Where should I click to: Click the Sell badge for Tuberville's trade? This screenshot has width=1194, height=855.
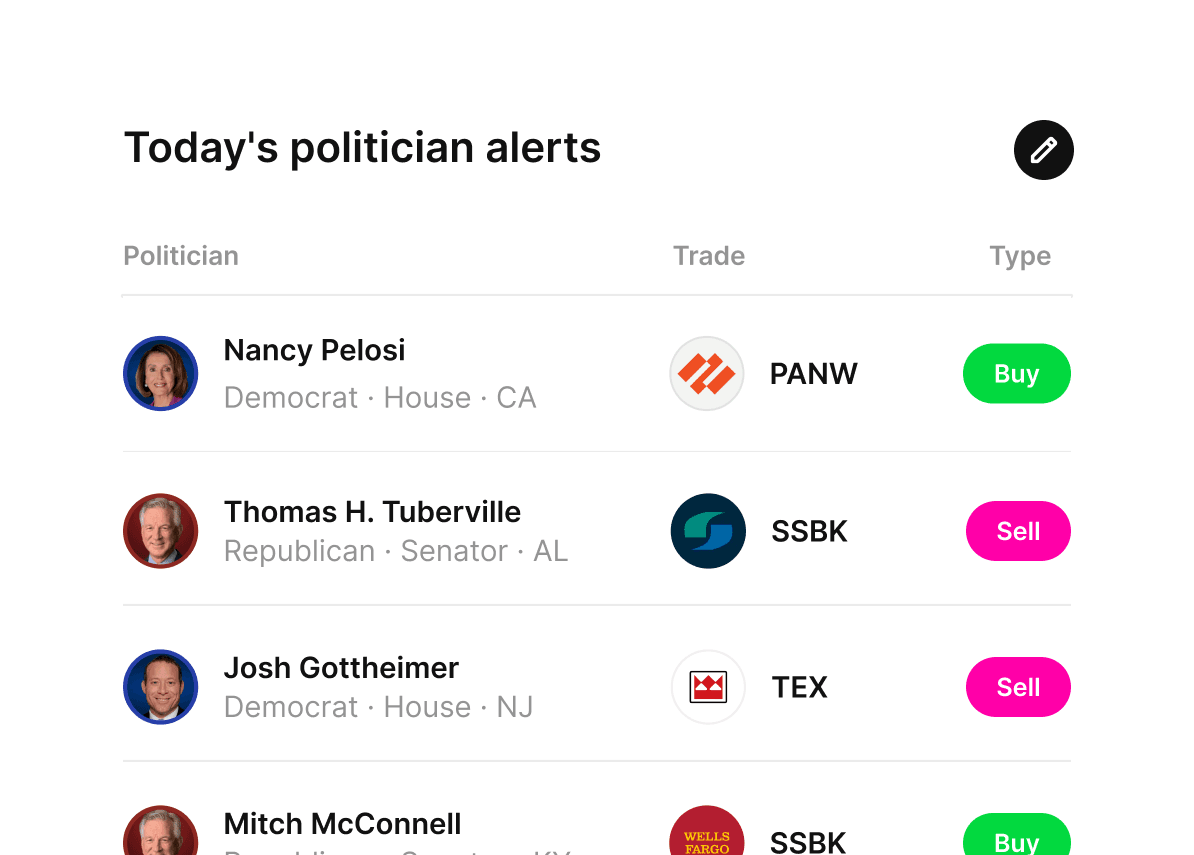[x=1017, y=531]
